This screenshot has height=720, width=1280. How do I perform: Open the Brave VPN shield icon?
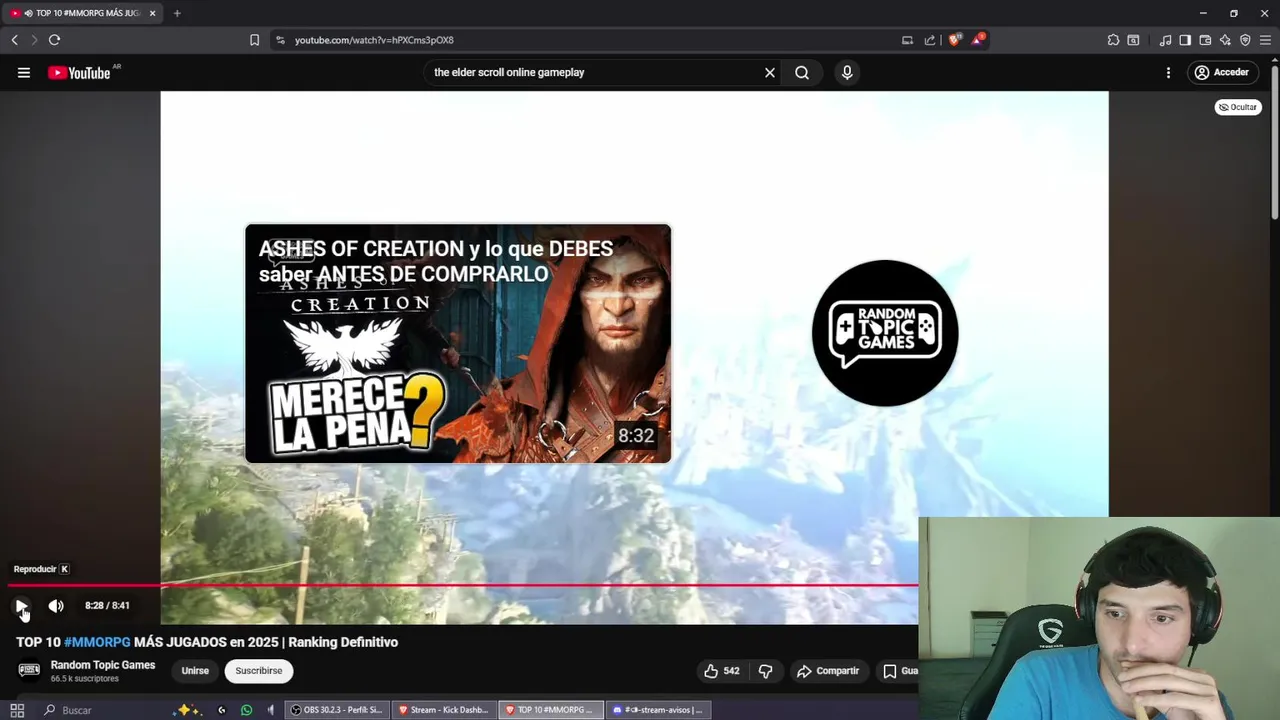click(1245, 40)
